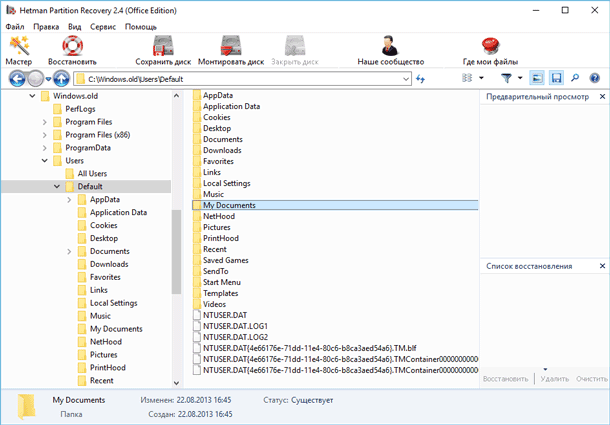Refresh the current folder view
The width and height of the screenshot is (610, 425).
421,79
